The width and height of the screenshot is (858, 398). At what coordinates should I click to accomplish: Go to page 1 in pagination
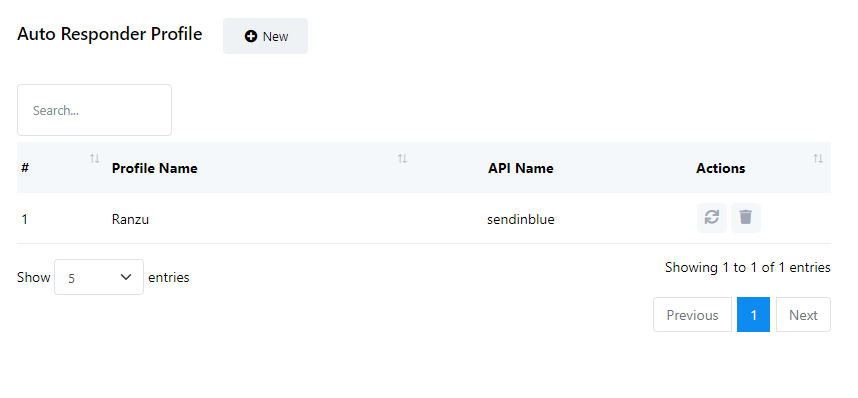pyautogui.click(x=753, y=315)
